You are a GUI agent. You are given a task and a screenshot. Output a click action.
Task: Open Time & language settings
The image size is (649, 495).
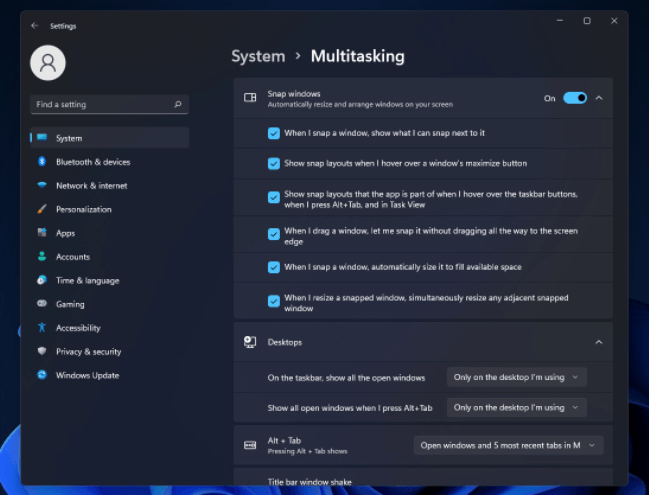point(110,281)
